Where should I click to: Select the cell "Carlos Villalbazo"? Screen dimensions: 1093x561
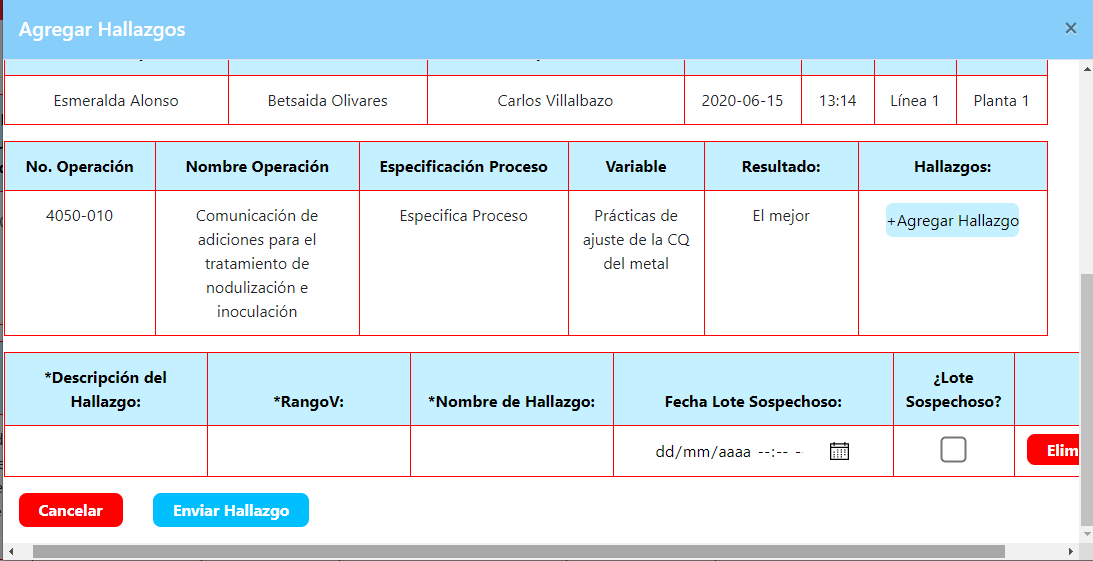[556, 100]
